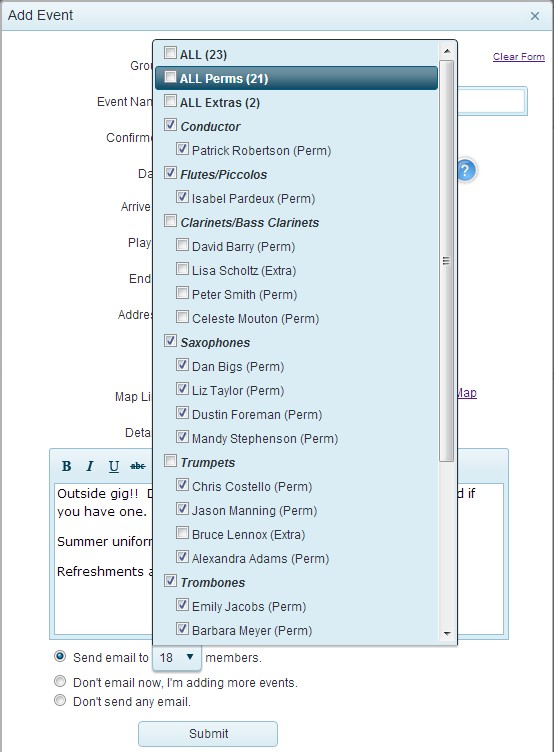Click the member list scrollbar thumb

click(x=447, y=261)
